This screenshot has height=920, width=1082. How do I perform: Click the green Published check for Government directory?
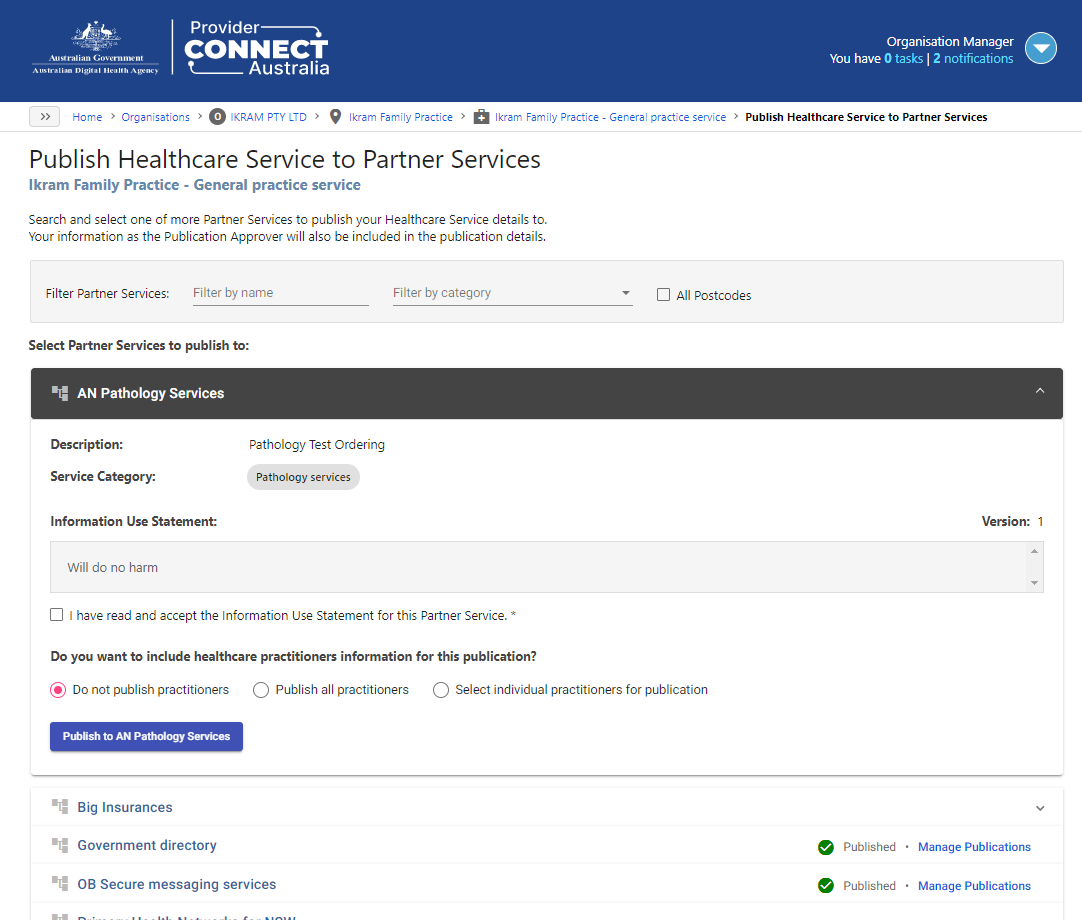[x=826, y=847]
